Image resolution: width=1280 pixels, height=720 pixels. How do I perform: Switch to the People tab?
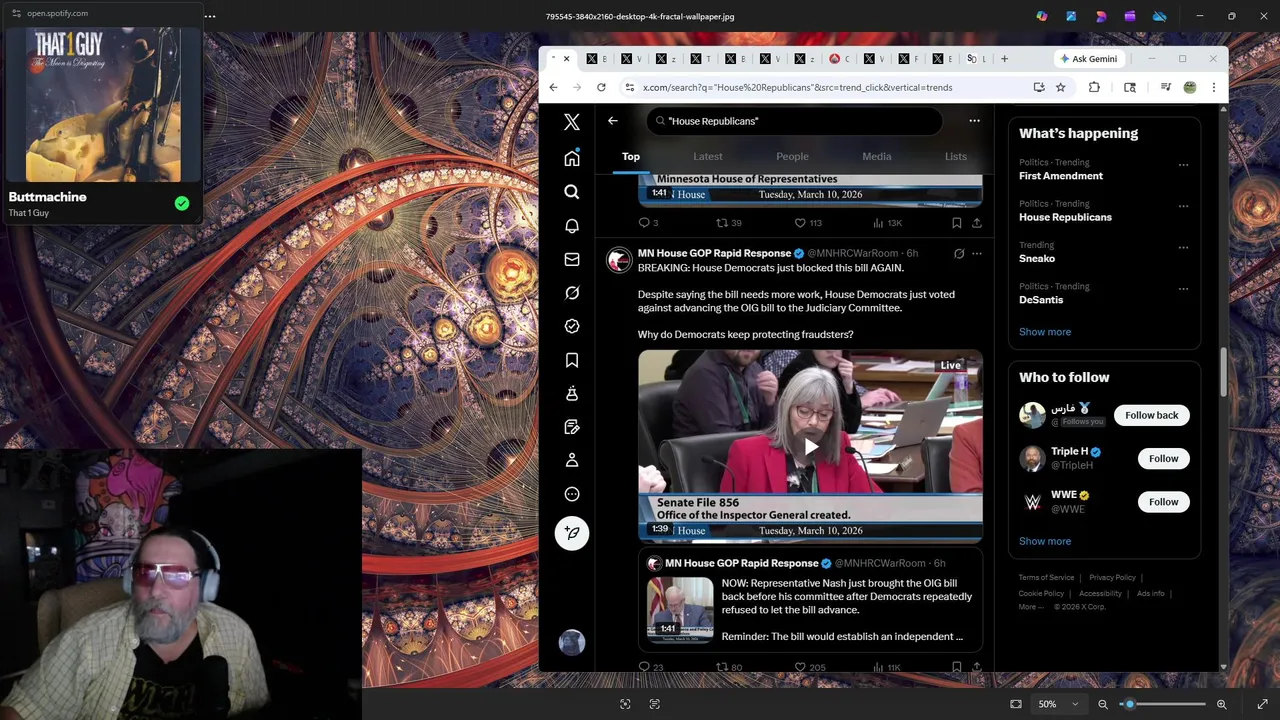792,156
